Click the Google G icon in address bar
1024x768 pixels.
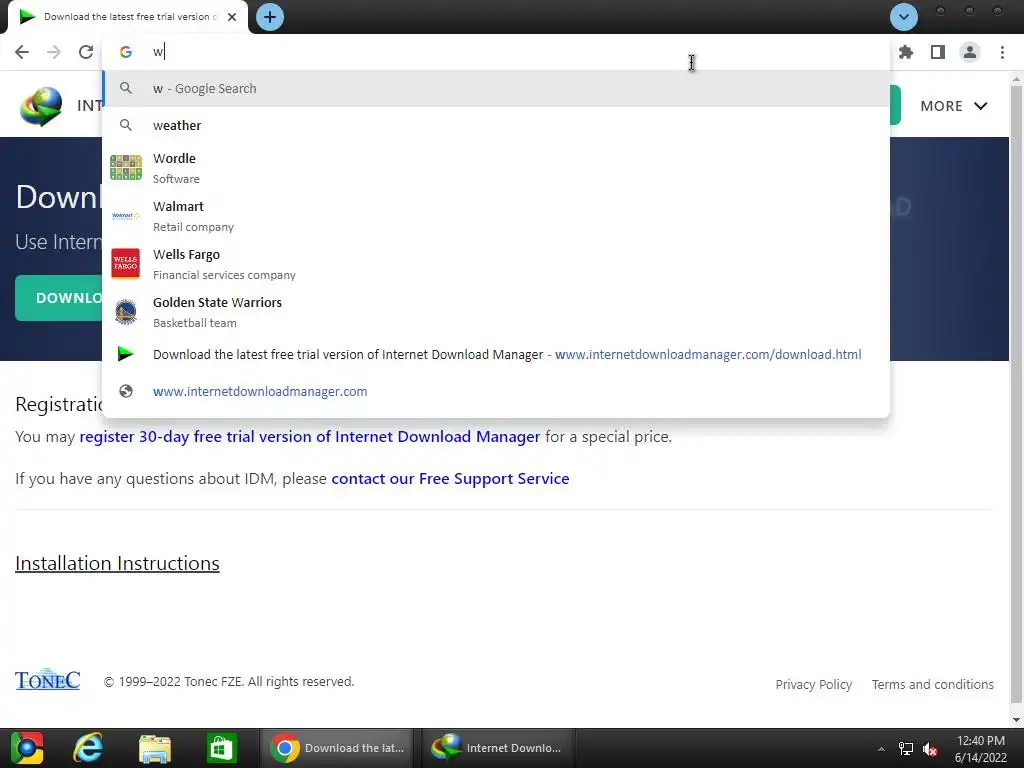click(x=126, y=52)
